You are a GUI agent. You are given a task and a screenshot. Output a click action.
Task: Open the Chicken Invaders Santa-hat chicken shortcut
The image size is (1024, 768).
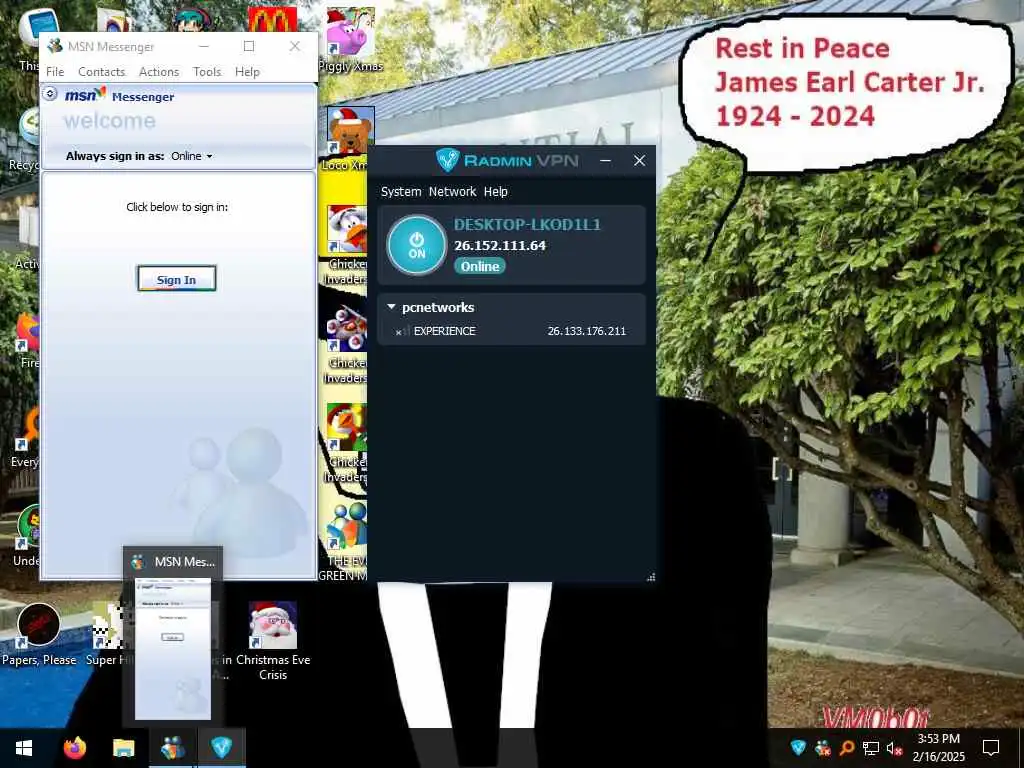coord(347,244)
